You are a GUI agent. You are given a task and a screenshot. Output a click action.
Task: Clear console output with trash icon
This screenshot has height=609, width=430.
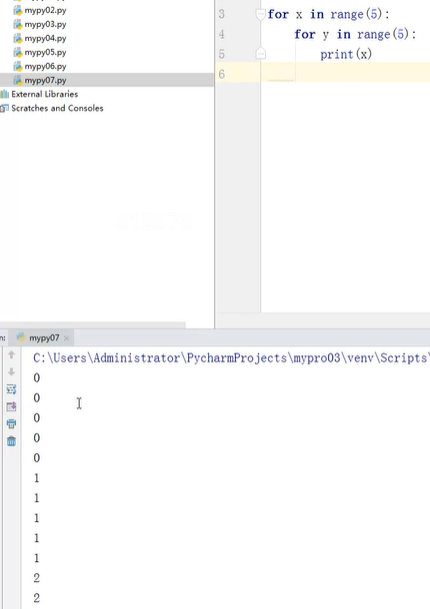11,441
